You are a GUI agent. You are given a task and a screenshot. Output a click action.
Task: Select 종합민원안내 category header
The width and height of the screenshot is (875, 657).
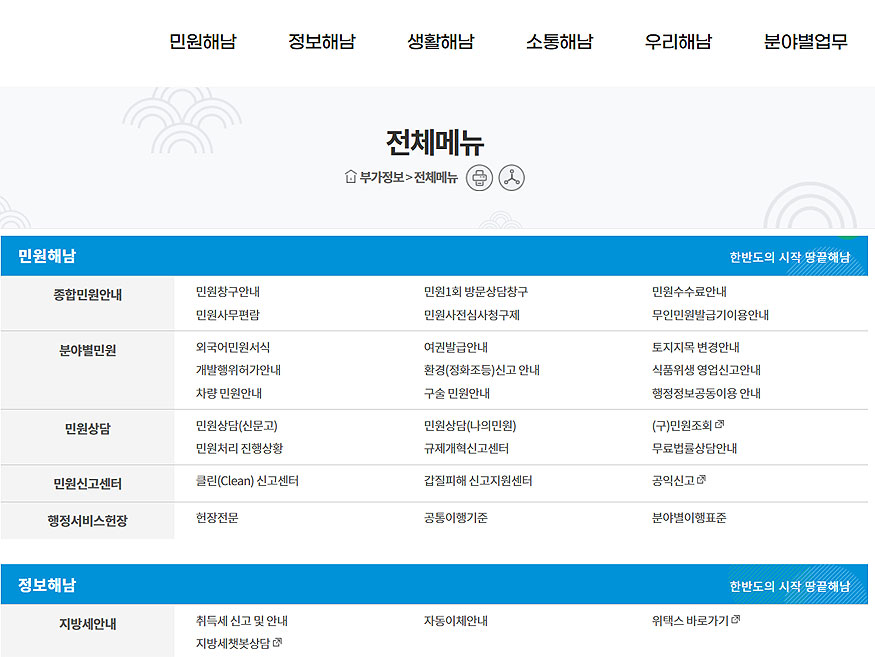tap(88, 295)
